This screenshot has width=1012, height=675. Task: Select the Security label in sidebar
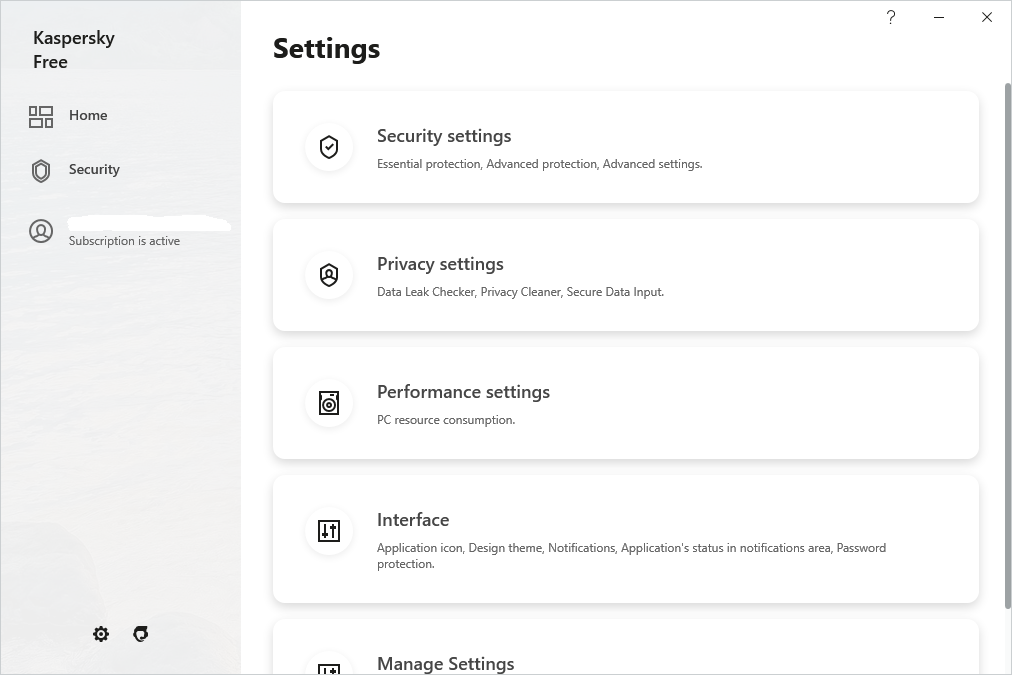click(x=94, y=169)
